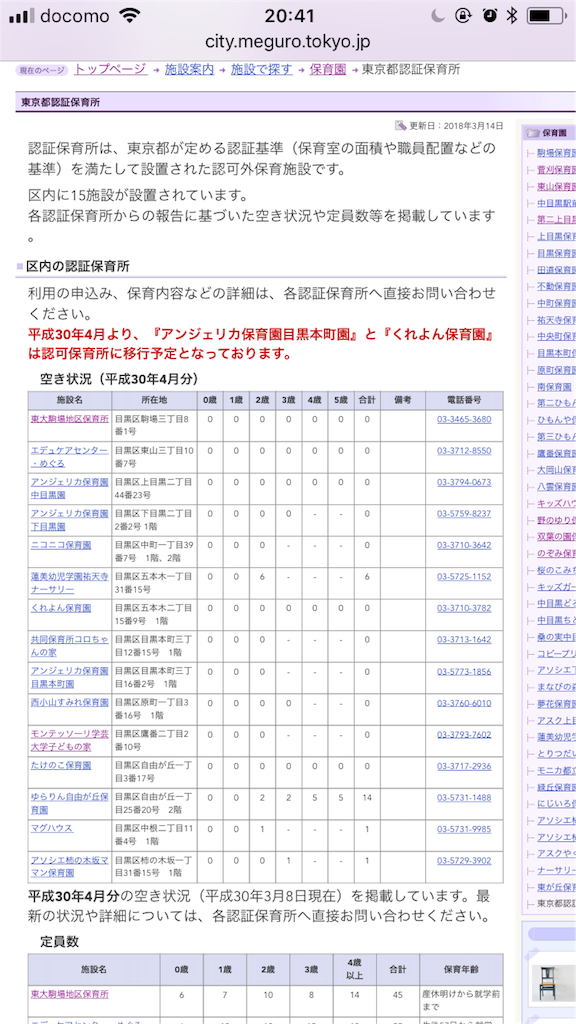Tap the city.meguro.tokyo.jp address bar

click(288, 42)
